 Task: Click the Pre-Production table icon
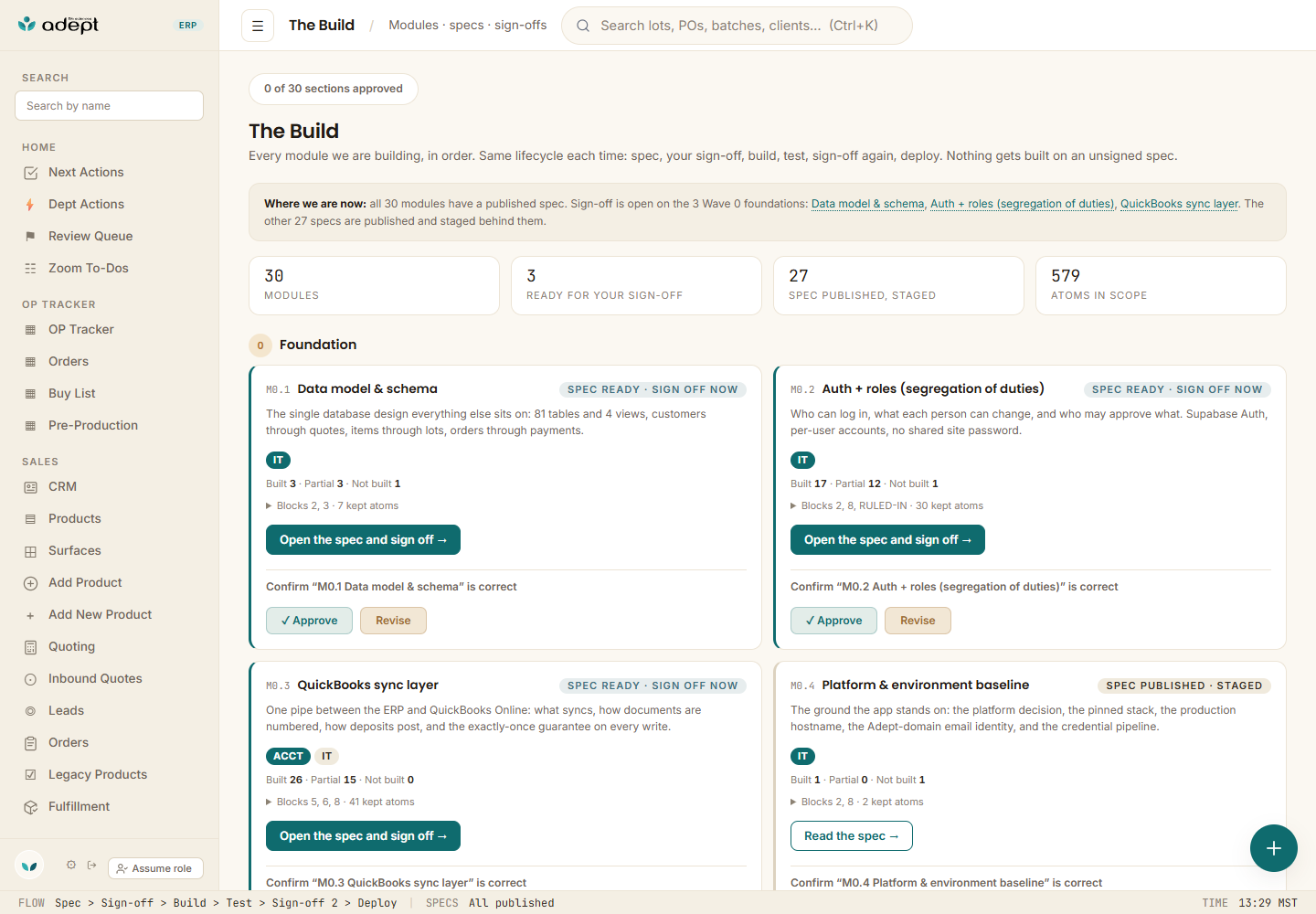point(30,426)
